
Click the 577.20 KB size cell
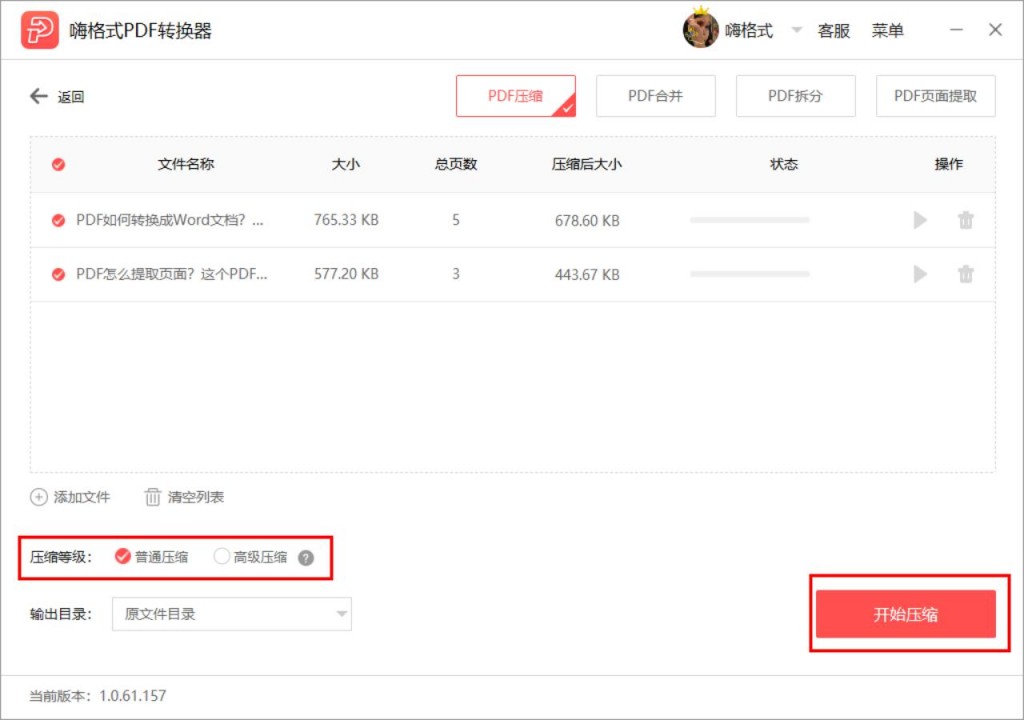pos(346,274)
